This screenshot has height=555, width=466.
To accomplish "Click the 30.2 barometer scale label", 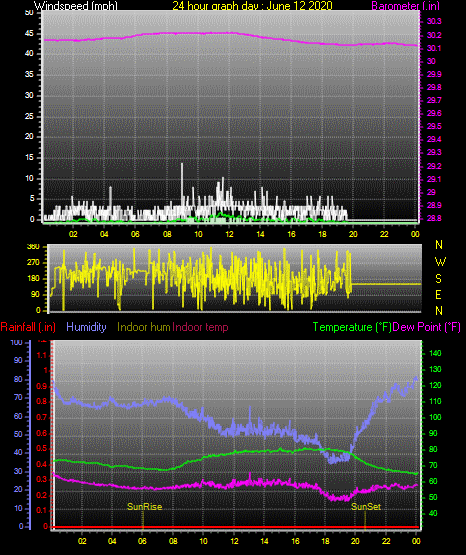I will 434,35.
